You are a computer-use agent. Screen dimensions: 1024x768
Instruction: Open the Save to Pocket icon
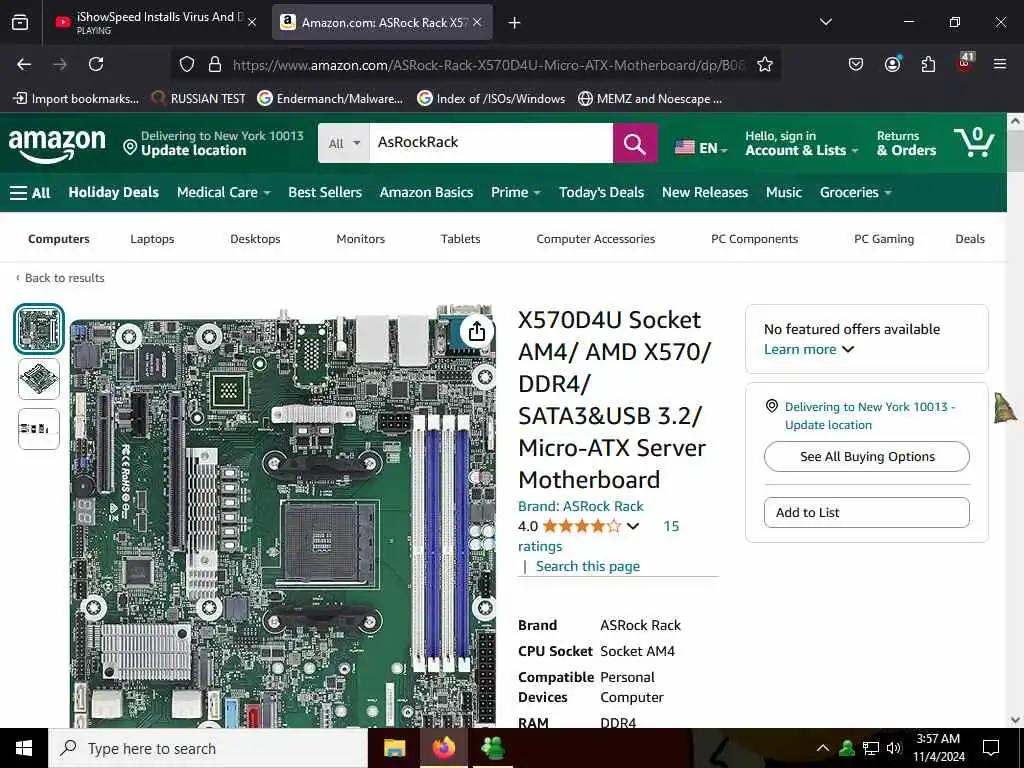coord(856,64)
